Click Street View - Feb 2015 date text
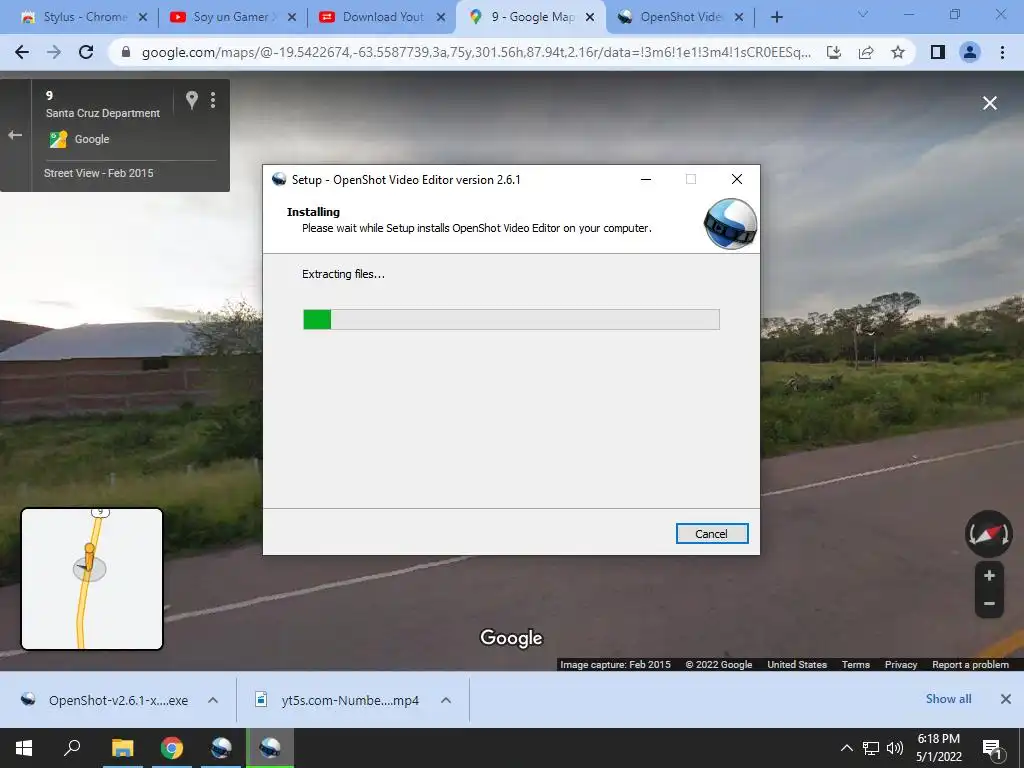 pyautogui.click(x=99, y=173)
